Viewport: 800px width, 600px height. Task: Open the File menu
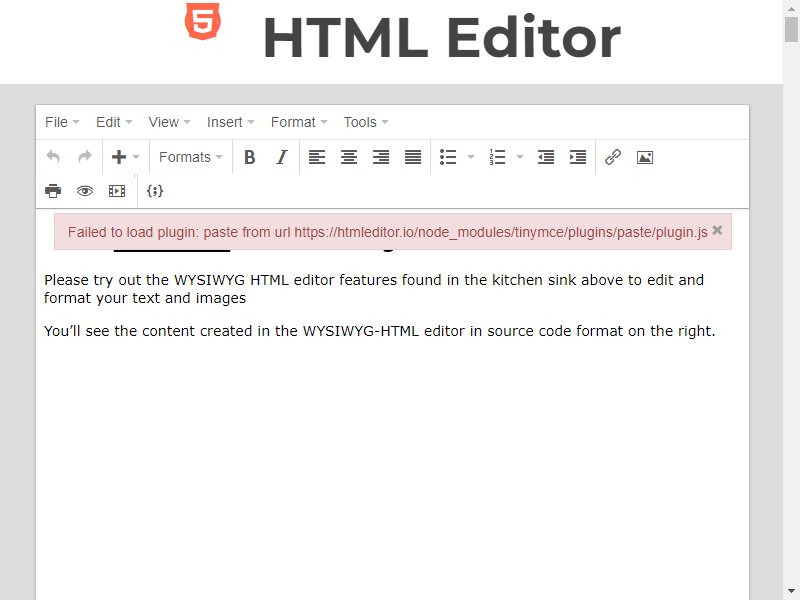[62, 122]
